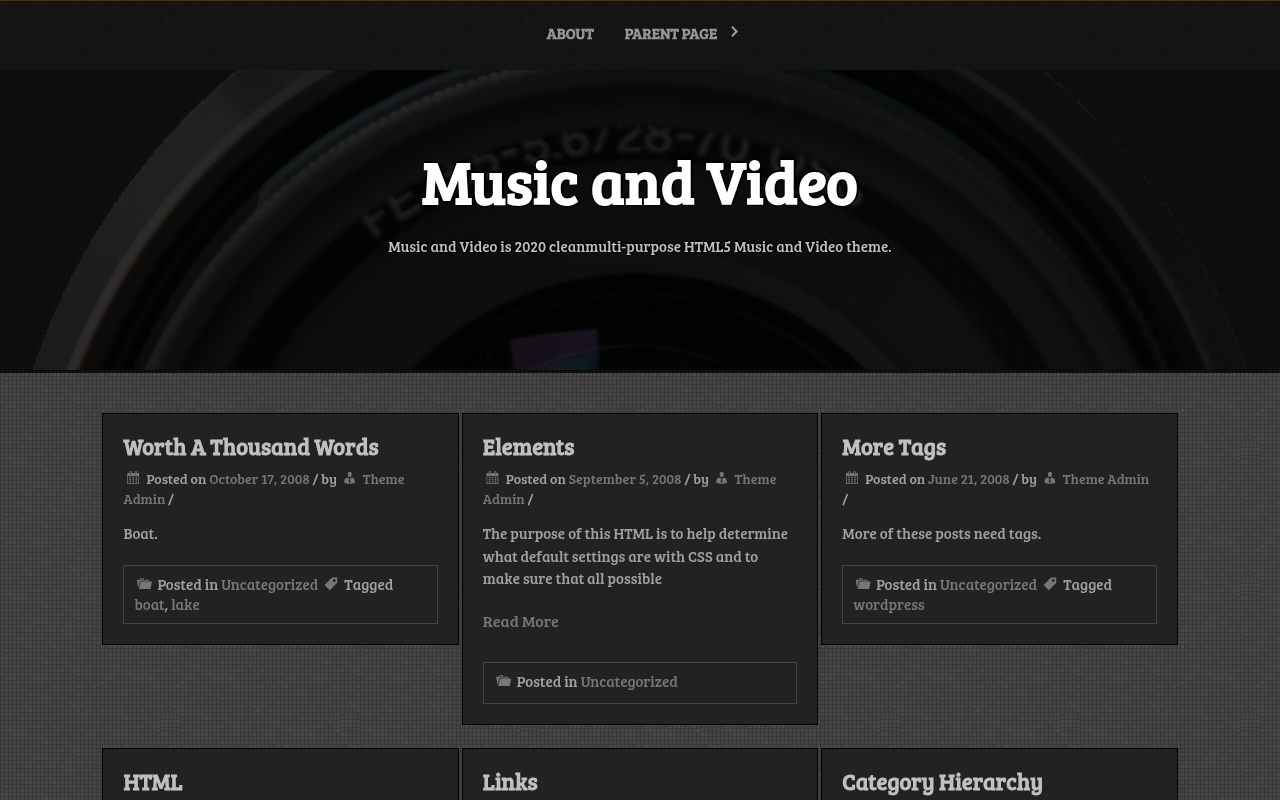Screen dimensions: 1280x800
Task: Click folder icon in Worth A Thousand Words post
Action: click(144, 583)
